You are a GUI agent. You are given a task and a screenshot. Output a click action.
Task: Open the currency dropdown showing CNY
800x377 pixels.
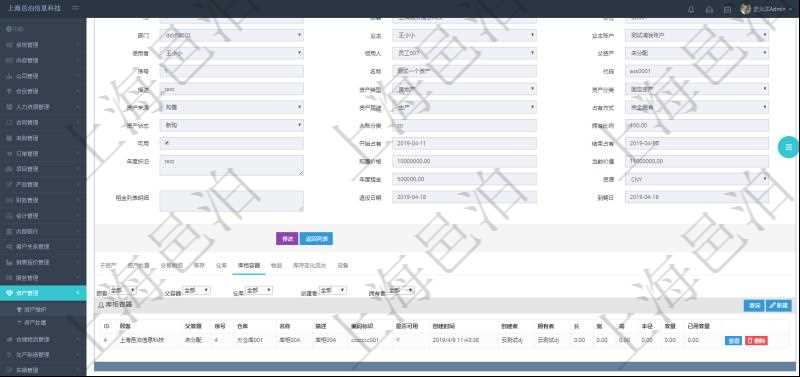[x=697, y=179]
